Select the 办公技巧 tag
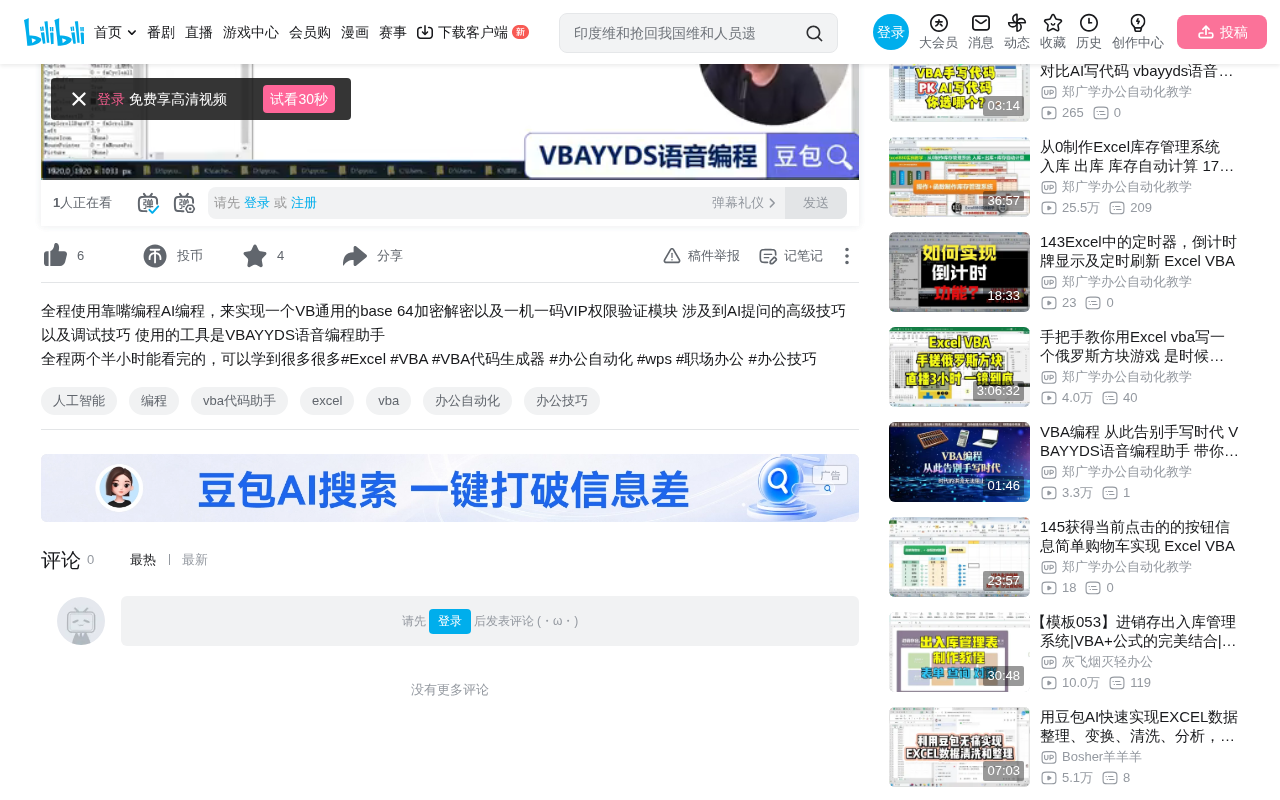 click(x=562, y=401)
